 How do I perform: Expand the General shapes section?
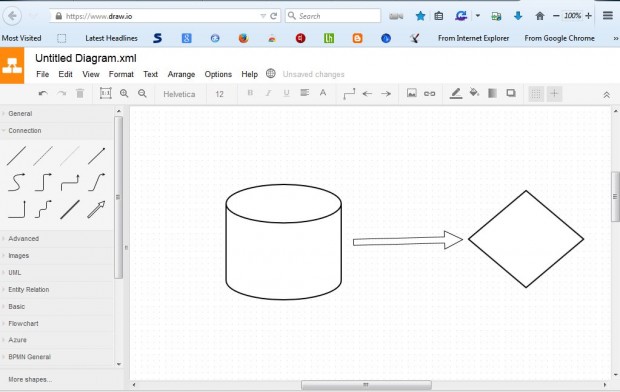57,114
